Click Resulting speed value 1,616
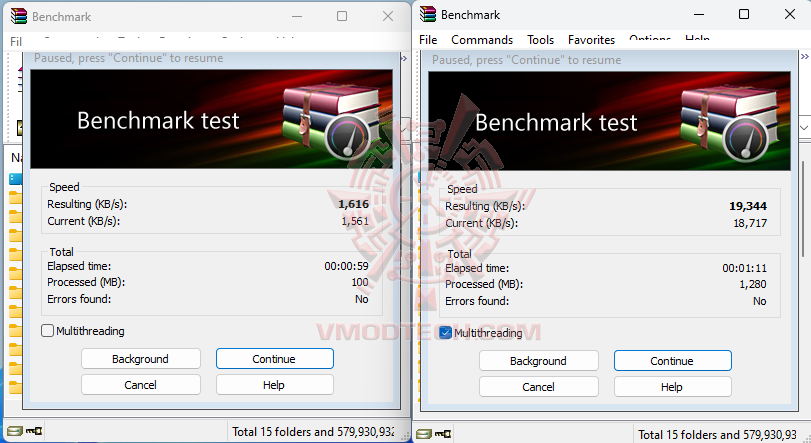The height and width of the screenshot is (443, 811). (354, 204)
